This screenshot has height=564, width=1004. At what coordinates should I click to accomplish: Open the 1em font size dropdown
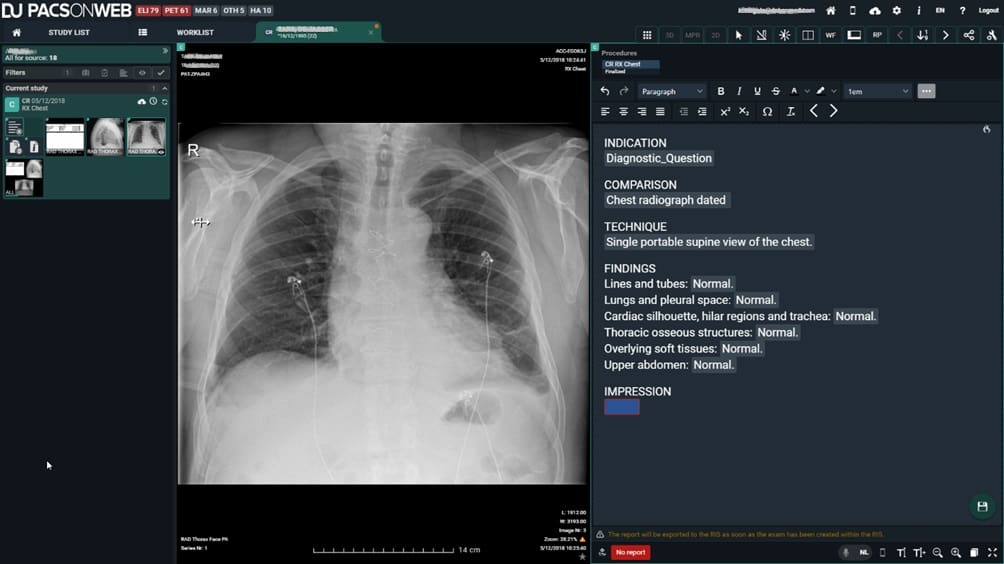[x=877, y=92]
